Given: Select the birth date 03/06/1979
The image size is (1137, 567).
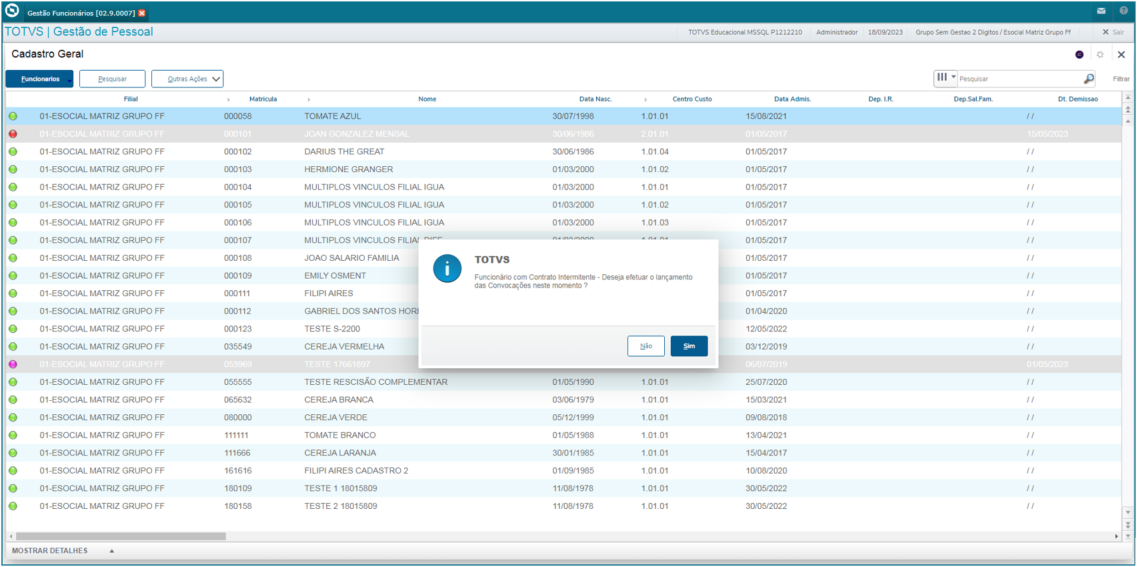Looking at the screenshot, I should click(x=574, y=400).
